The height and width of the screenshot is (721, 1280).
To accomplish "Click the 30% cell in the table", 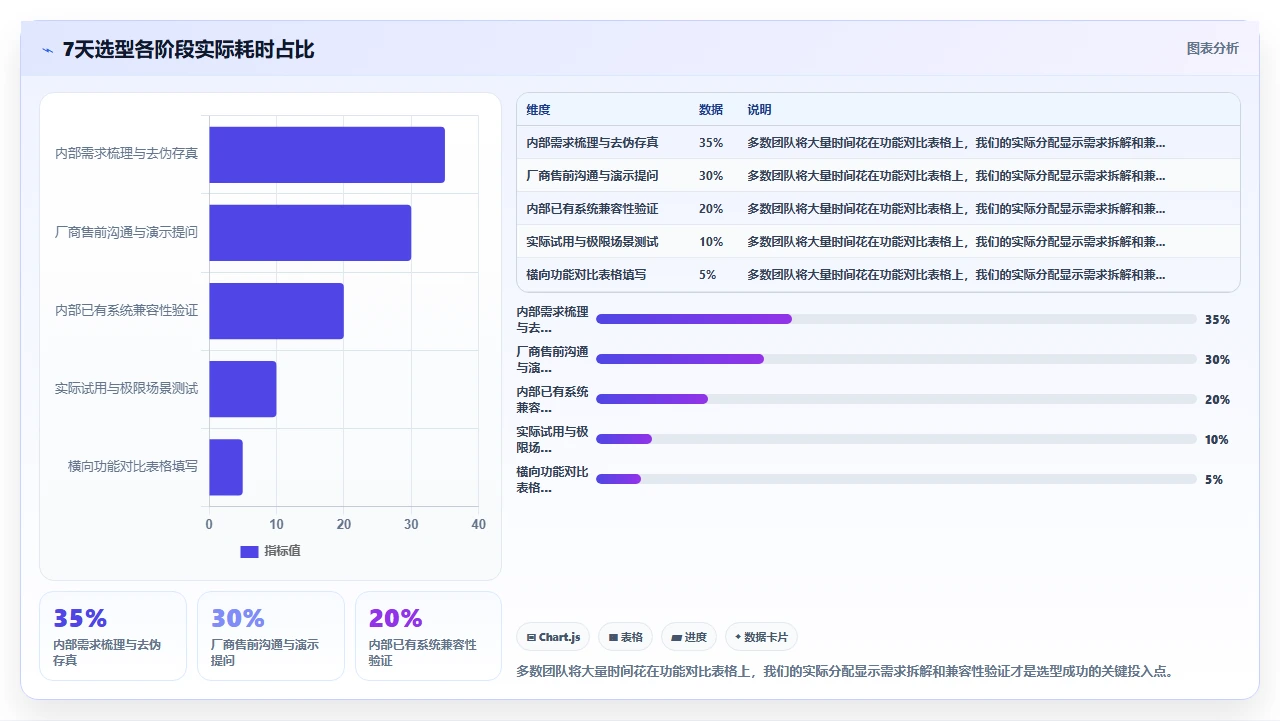I will [711, 176].
